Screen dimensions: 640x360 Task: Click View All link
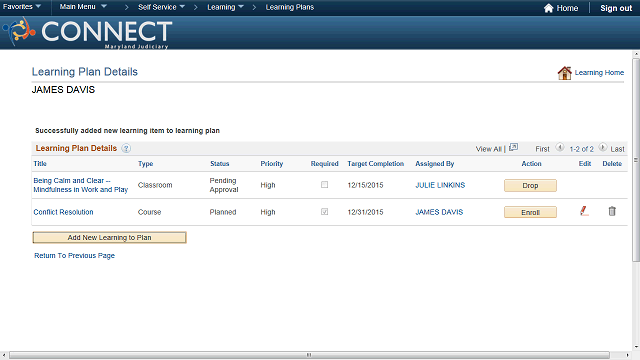(489, 149)
